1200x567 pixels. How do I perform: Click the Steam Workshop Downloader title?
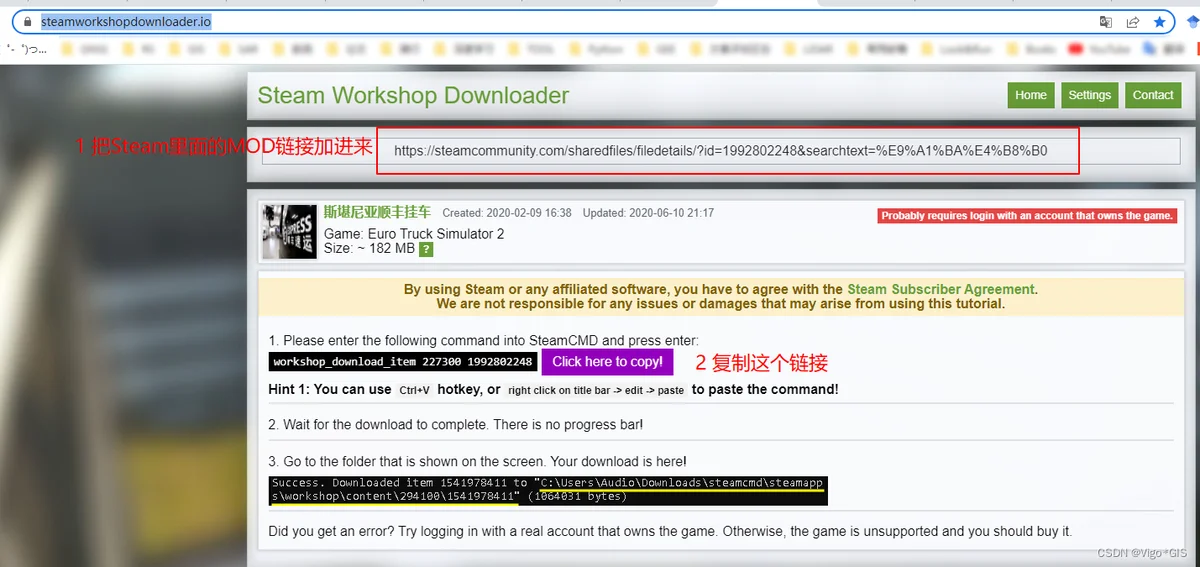click(413, 95)
